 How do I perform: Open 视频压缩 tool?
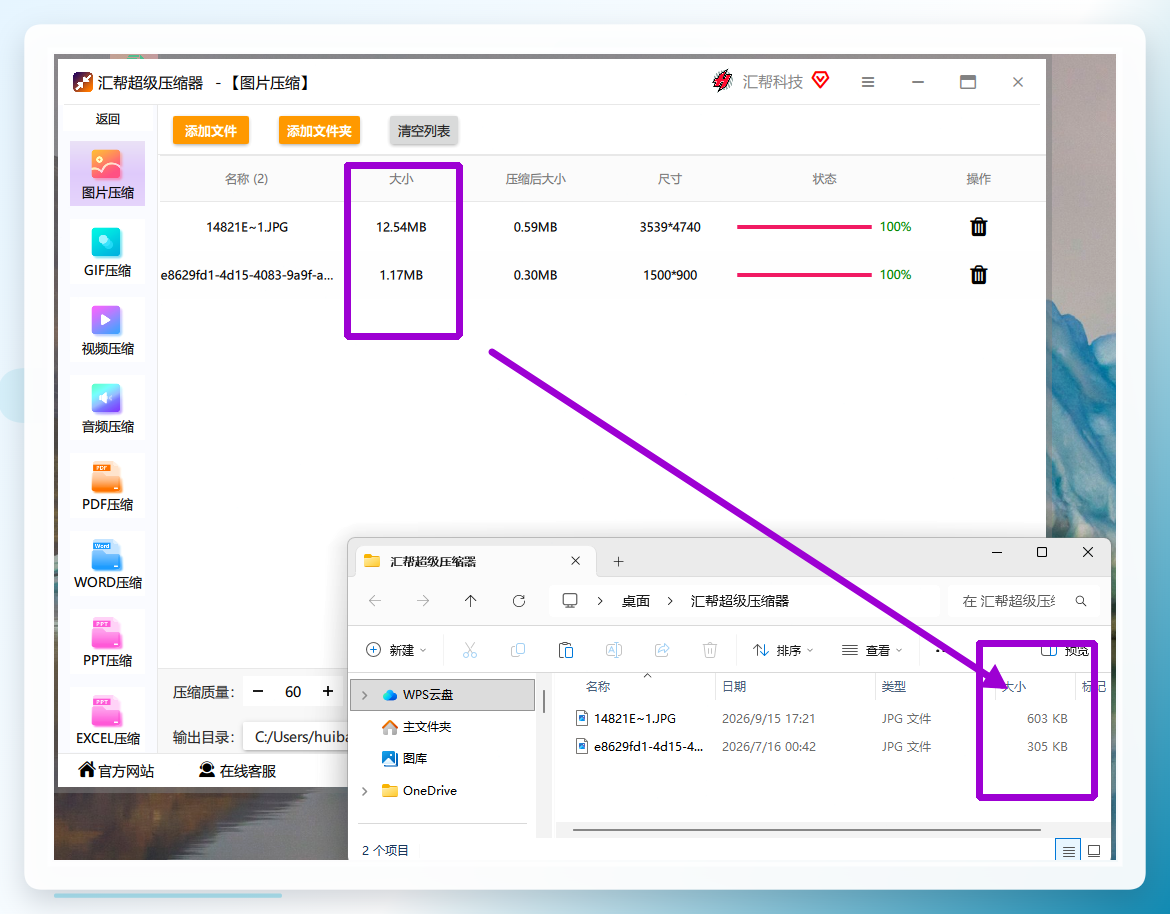[107, 331]
